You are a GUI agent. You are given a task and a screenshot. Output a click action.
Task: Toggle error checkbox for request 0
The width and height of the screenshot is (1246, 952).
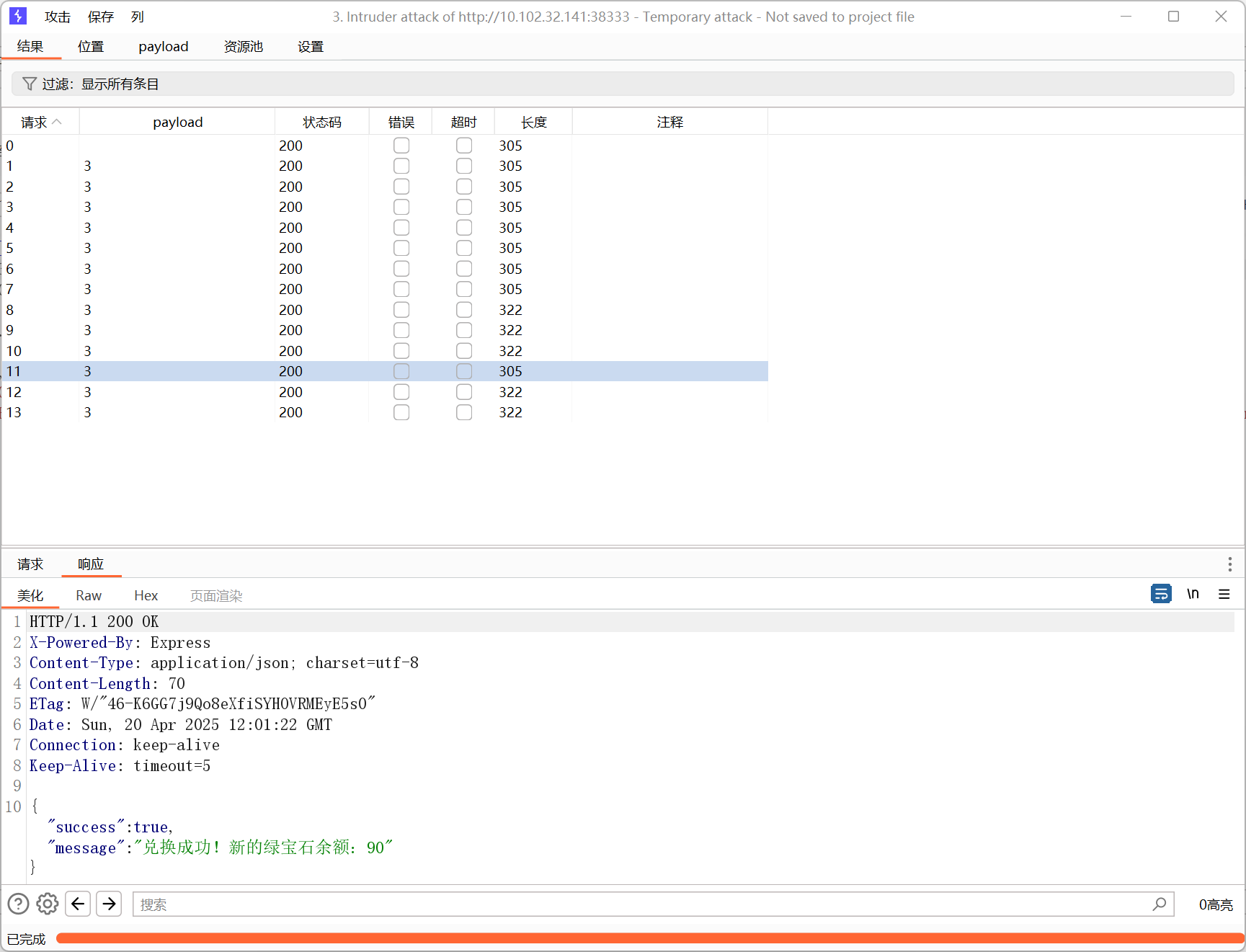click(401, 146)
